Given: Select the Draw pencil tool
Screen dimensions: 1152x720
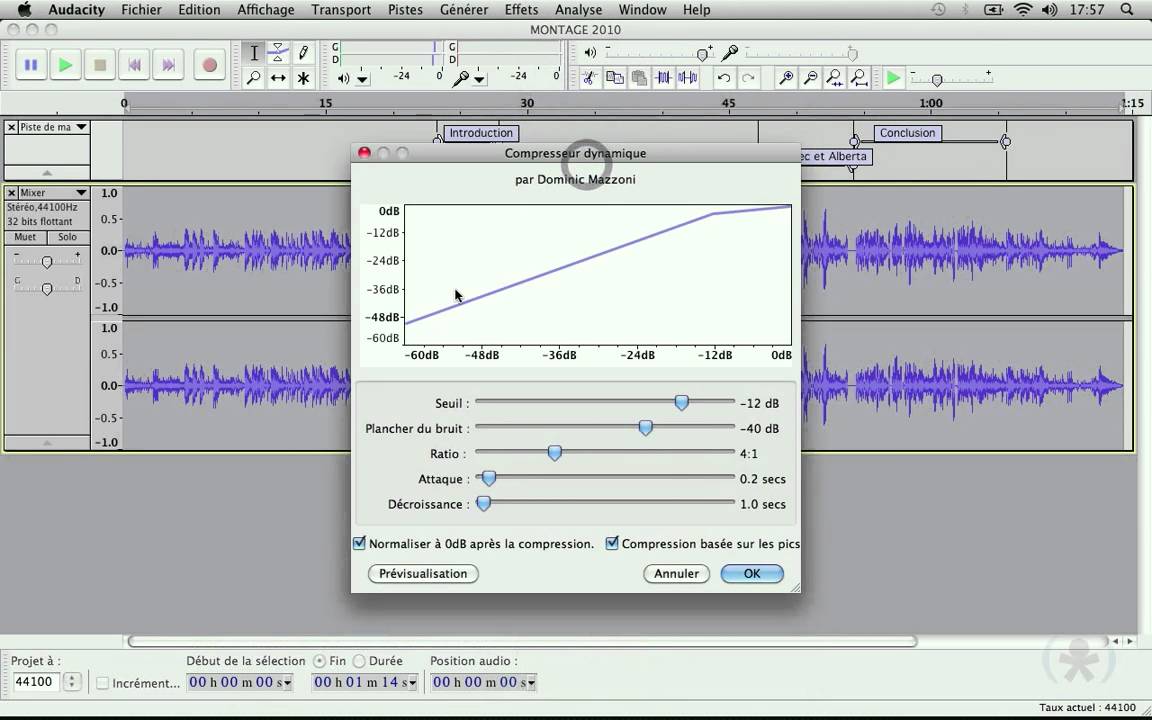Looking at the screenshot, I should pyautogui.click(x=303, y=53).
